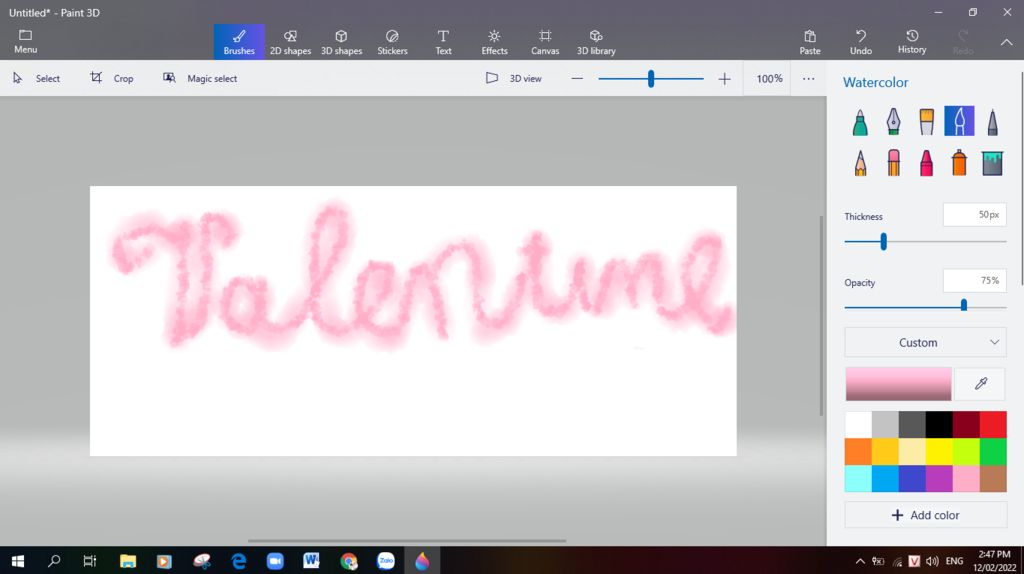The image size is (1024, 574).
Task: Open the Windows Start menu
Action: pyautogui.click(x=18, y=561)
